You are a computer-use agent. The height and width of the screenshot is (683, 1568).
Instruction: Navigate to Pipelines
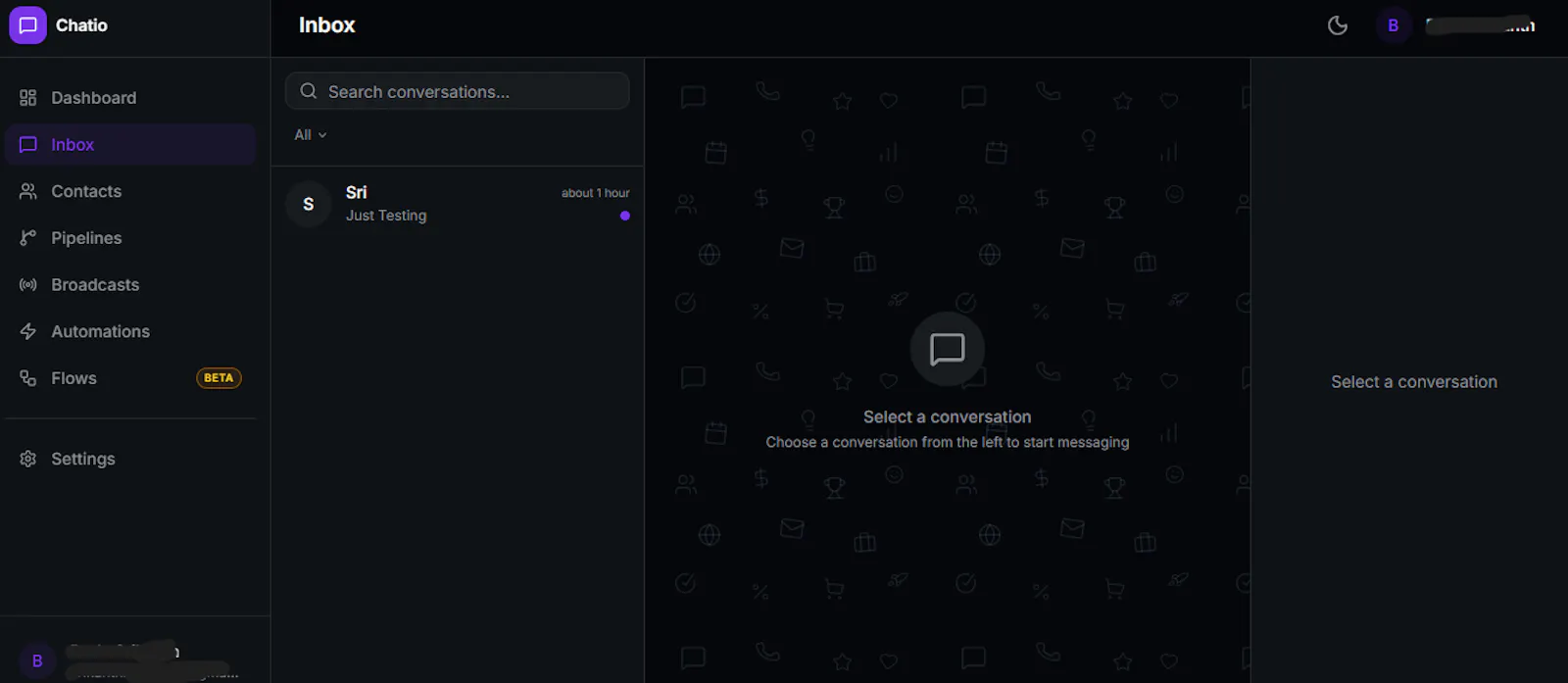[130, 238]
